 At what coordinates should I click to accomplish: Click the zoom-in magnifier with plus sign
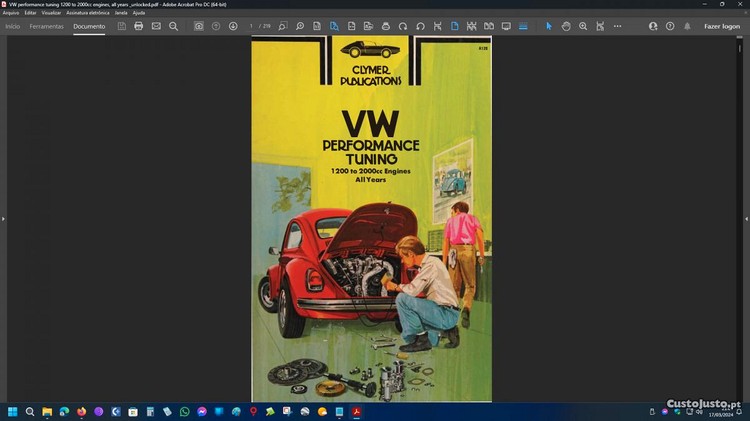click(x=583, y=26)
